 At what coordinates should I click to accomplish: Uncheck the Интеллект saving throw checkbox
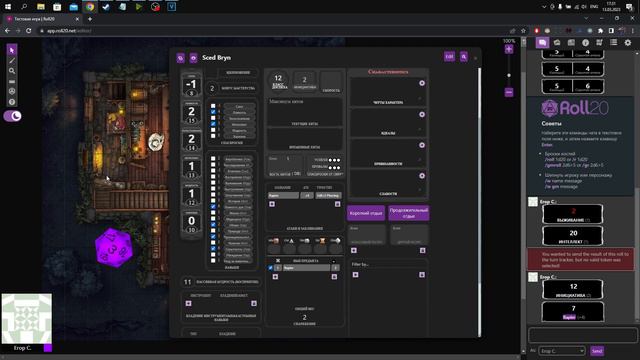(x=213, y=124)
